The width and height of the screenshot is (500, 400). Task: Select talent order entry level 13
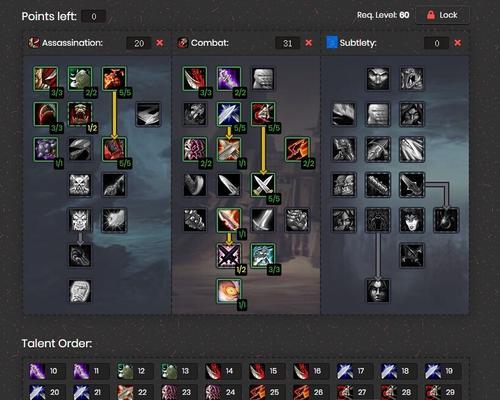pos(179,371)
